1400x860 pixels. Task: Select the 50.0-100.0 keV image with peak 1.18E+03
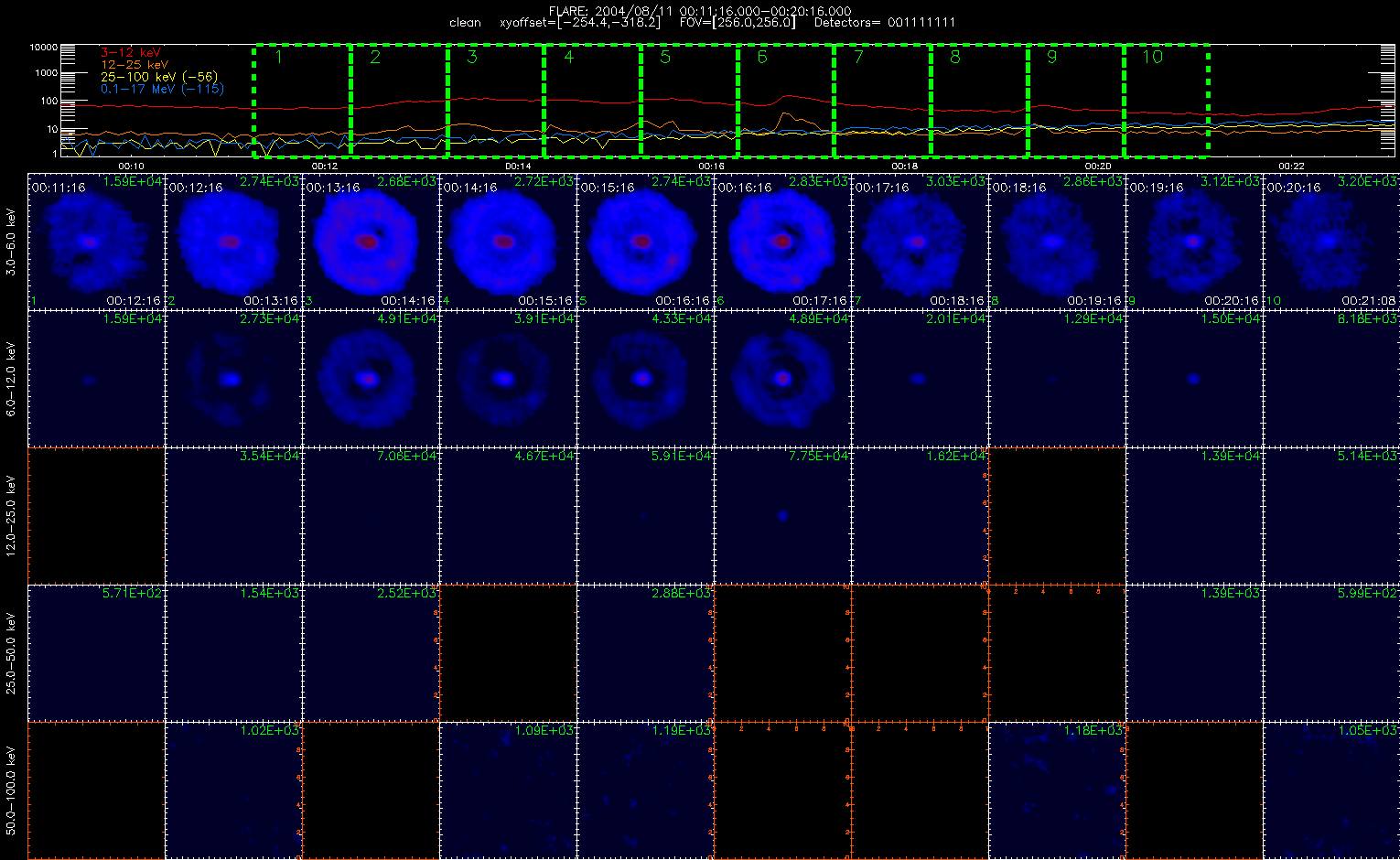click(1057, 790)
